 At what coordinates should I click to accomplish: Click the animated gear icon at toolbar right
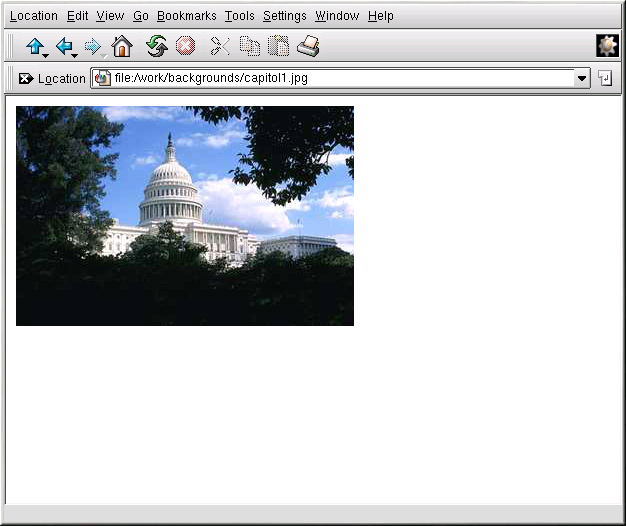pyautogui.click(x=607, y=45)
